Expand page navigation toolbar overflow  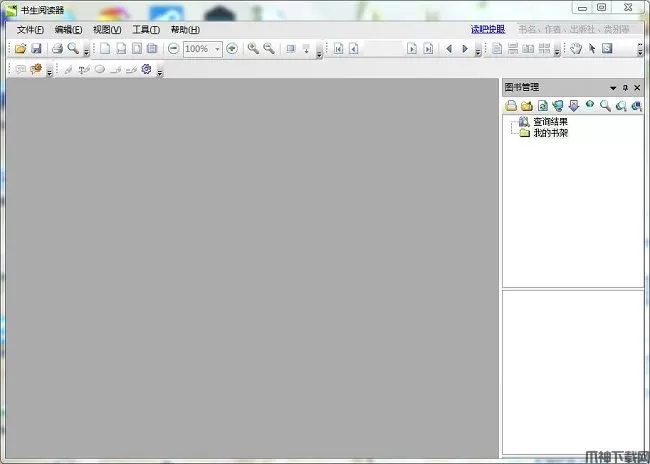pos(478,51)
